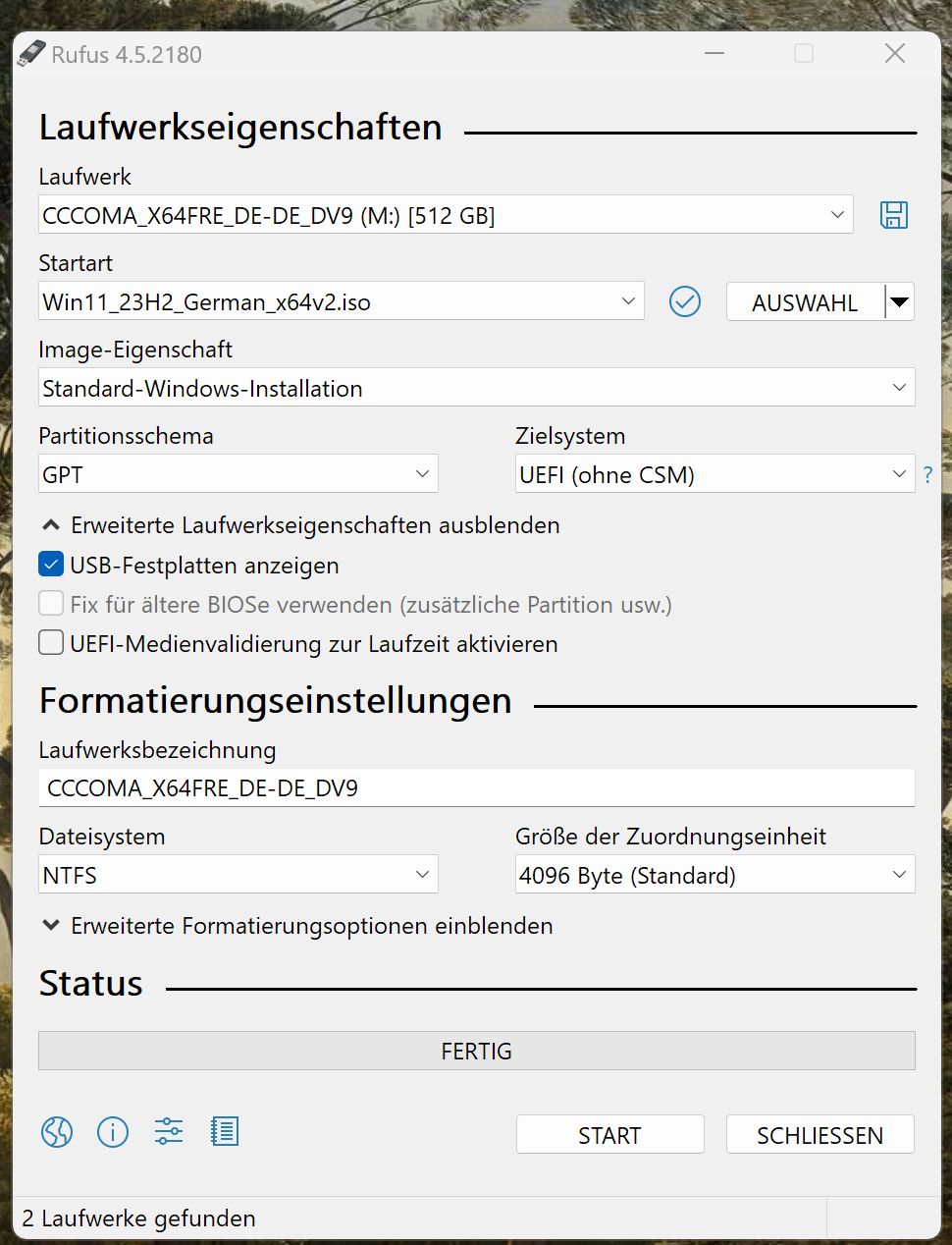Open the Zielsystem UEFI dropdown
952x1245 pixels.
(x=714, y=474)
